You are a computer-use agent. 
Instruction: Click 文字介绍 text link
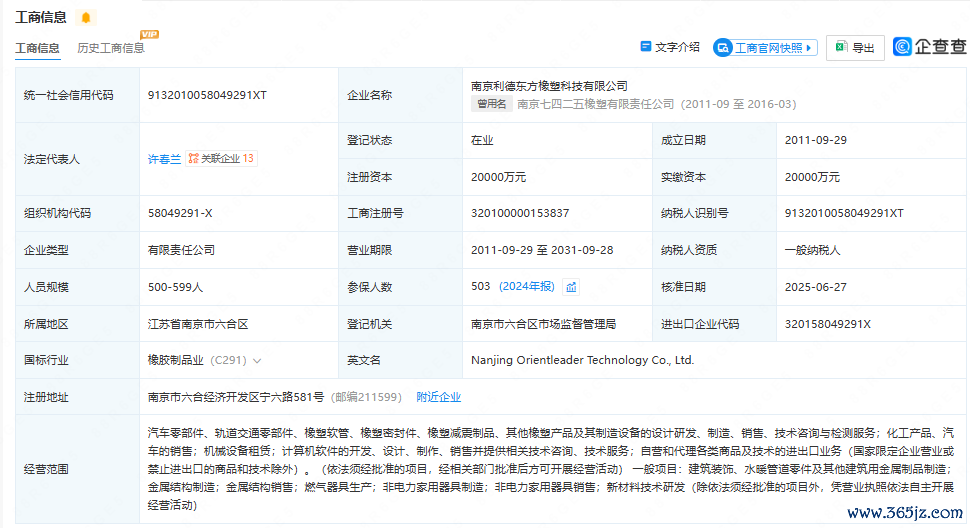[677, 47]
